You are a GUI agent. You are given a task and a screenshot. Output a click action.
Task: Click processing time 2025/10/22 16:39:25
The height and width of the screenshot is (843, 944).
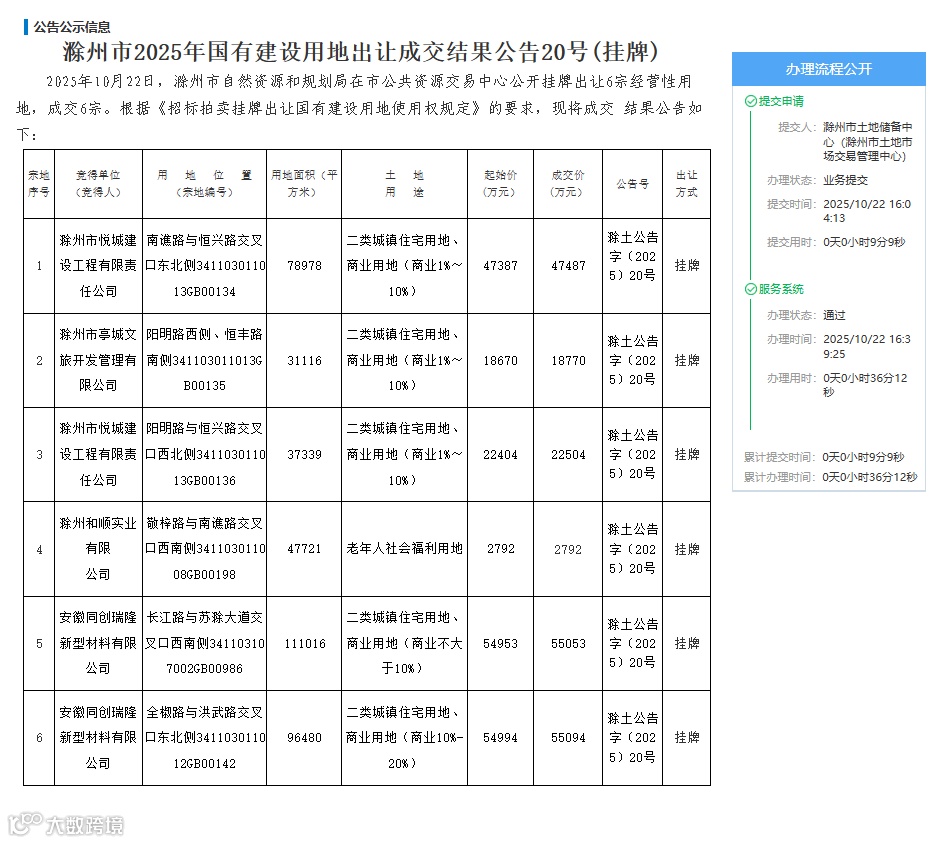coord(867,346)
